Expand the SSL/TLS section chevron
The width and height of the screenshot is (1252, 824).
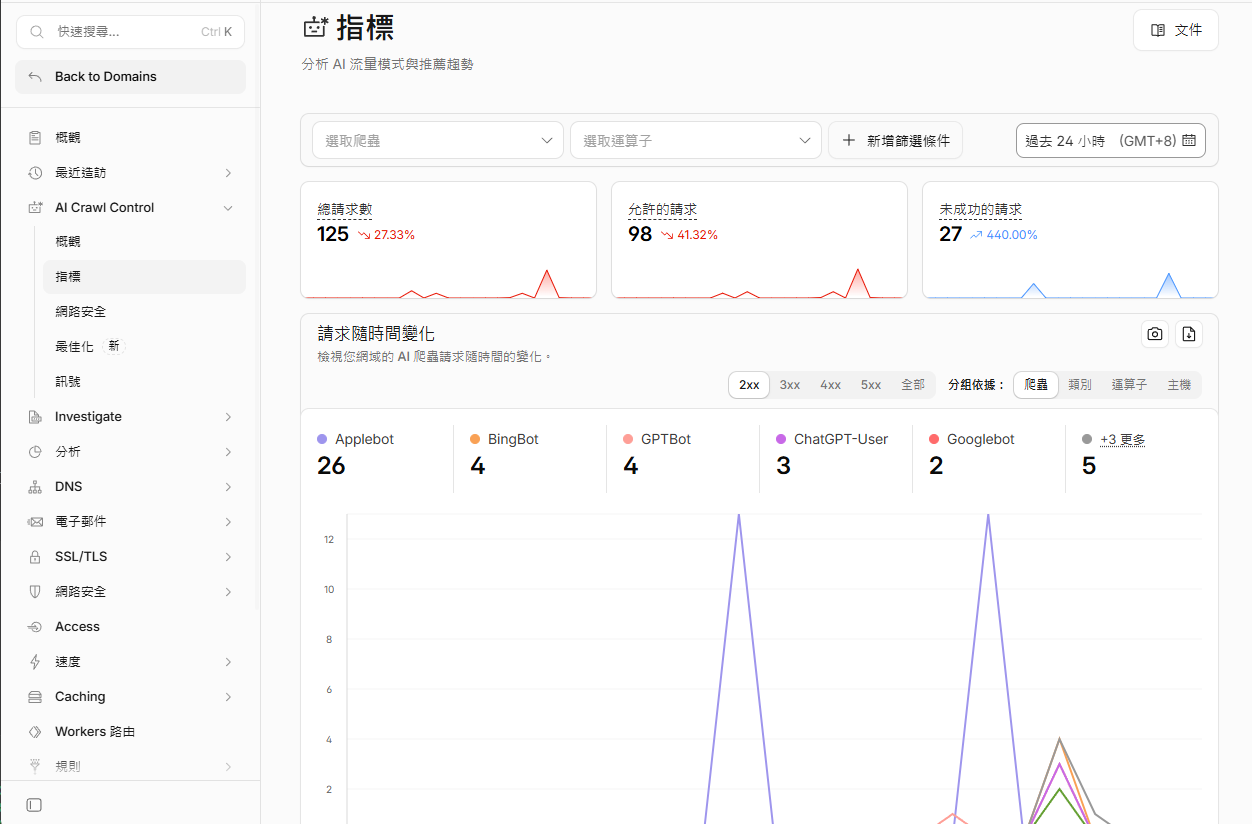coord(228,557)
